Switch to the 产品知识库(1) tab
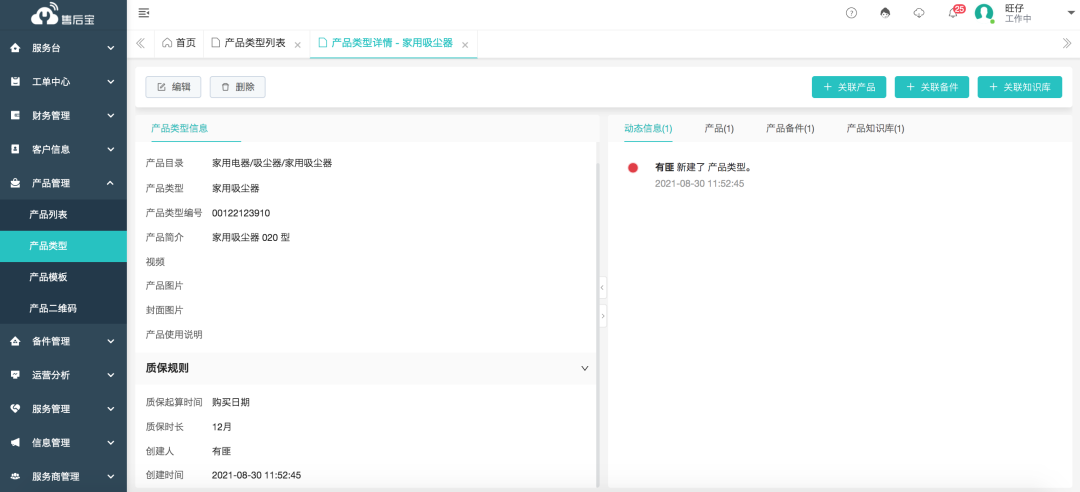This screenshot has width=1080, height=492. click(x=875, y=128)
